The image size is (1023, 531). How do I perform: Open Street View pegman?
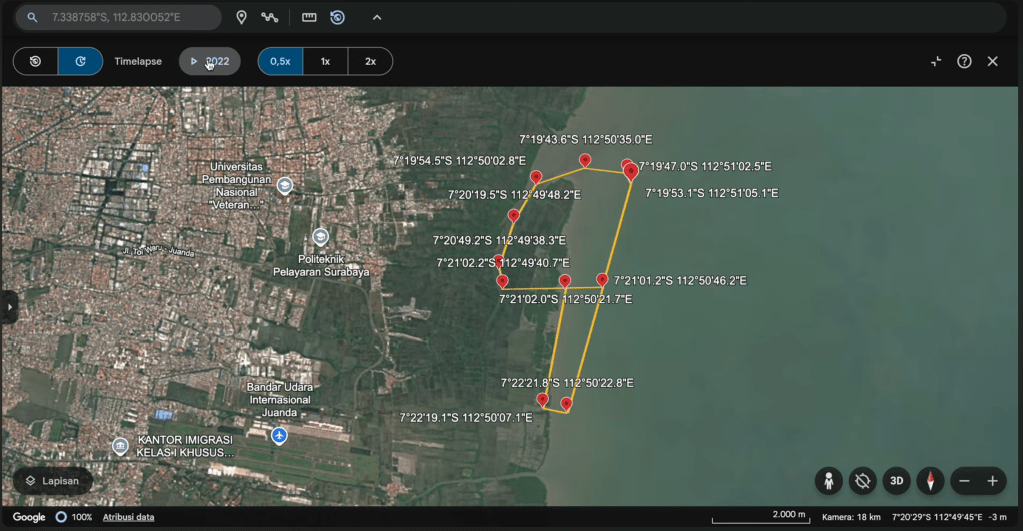click(829, 481)
